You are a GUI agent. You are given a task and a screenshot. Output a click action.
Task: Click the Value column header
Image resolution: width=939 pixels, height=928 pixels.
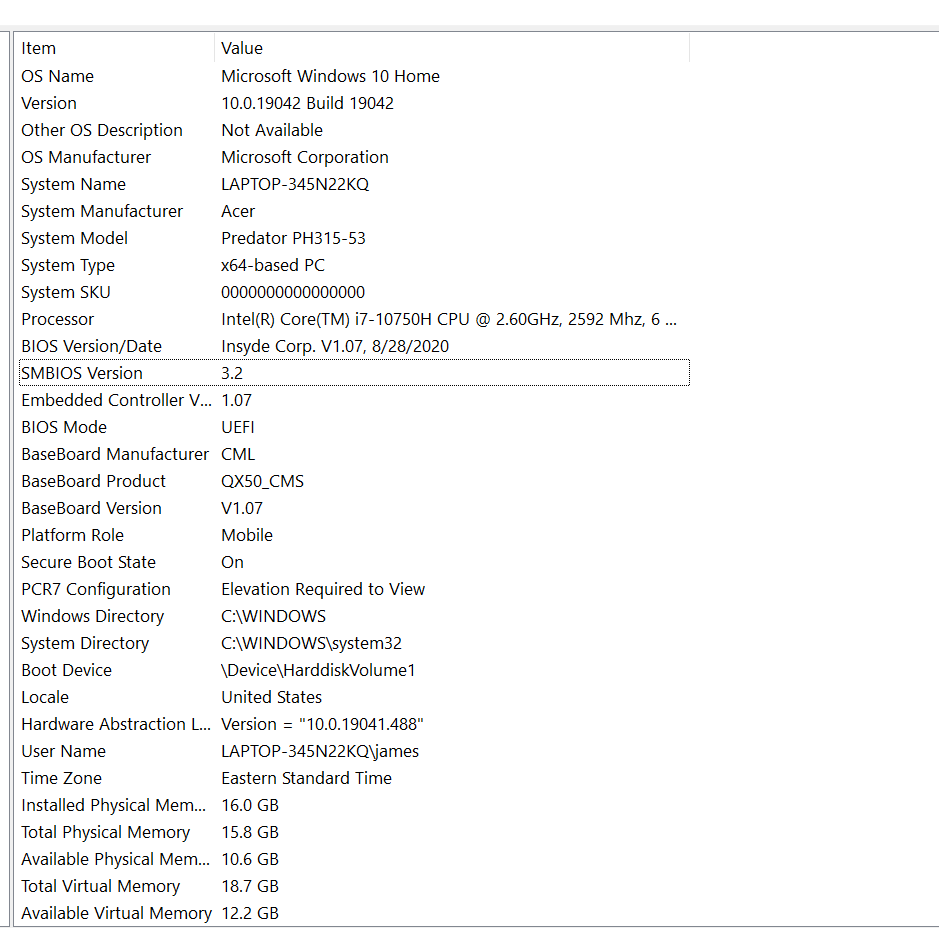(x=452, y=48)
